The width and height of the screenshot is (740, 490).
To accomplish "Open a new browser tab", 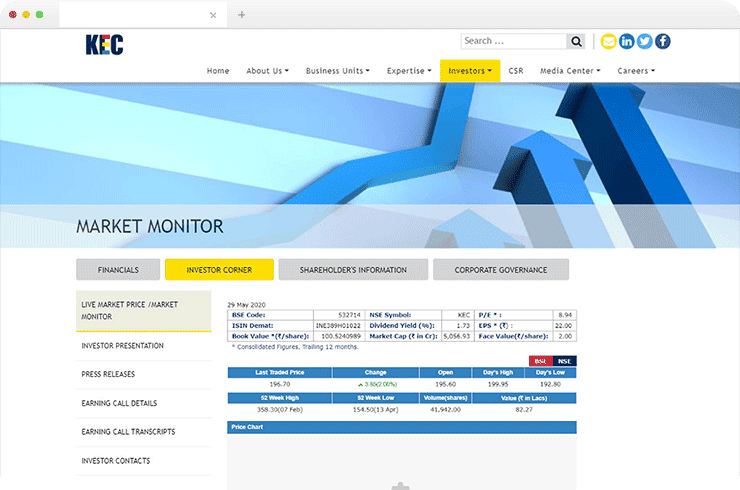I will (x=241, y=15).
